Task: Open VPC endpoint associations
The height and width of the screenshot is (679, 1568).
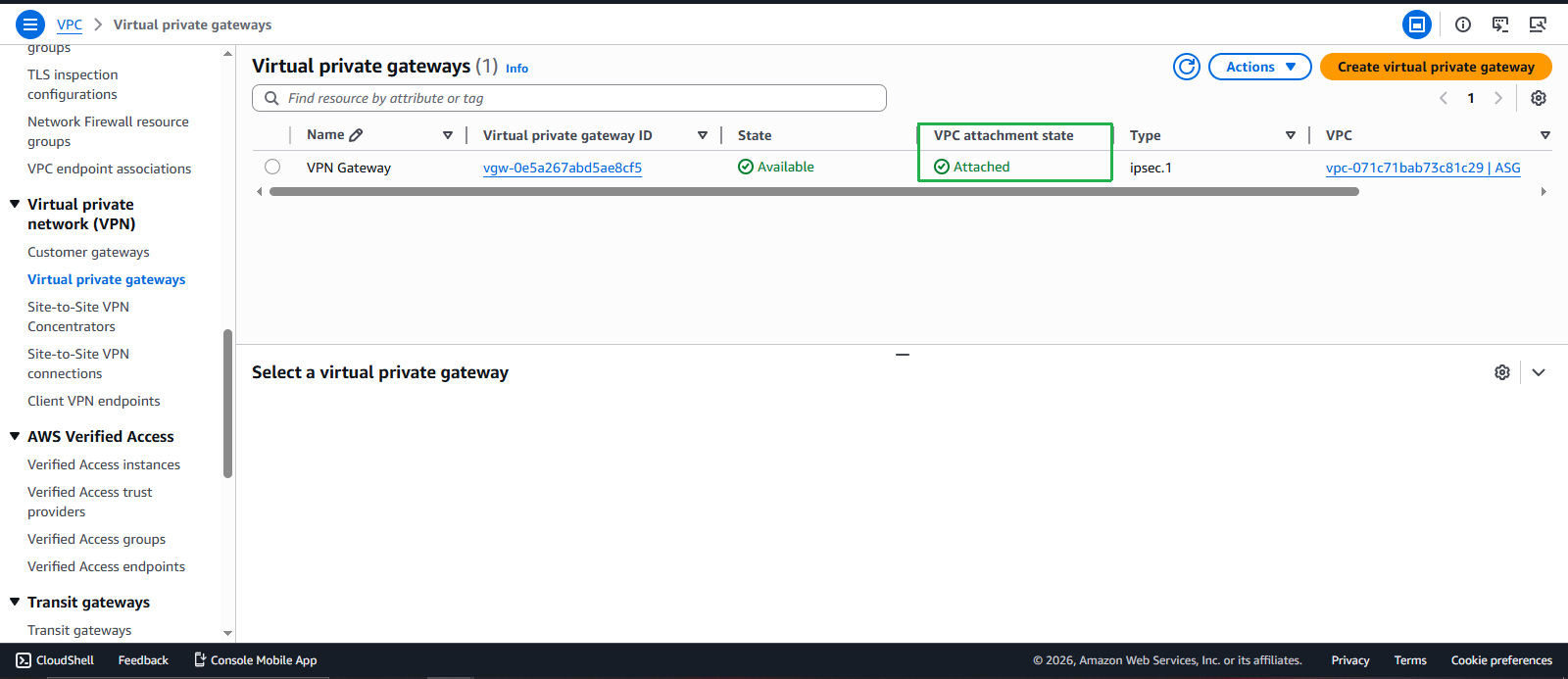Action: point(109,169)
